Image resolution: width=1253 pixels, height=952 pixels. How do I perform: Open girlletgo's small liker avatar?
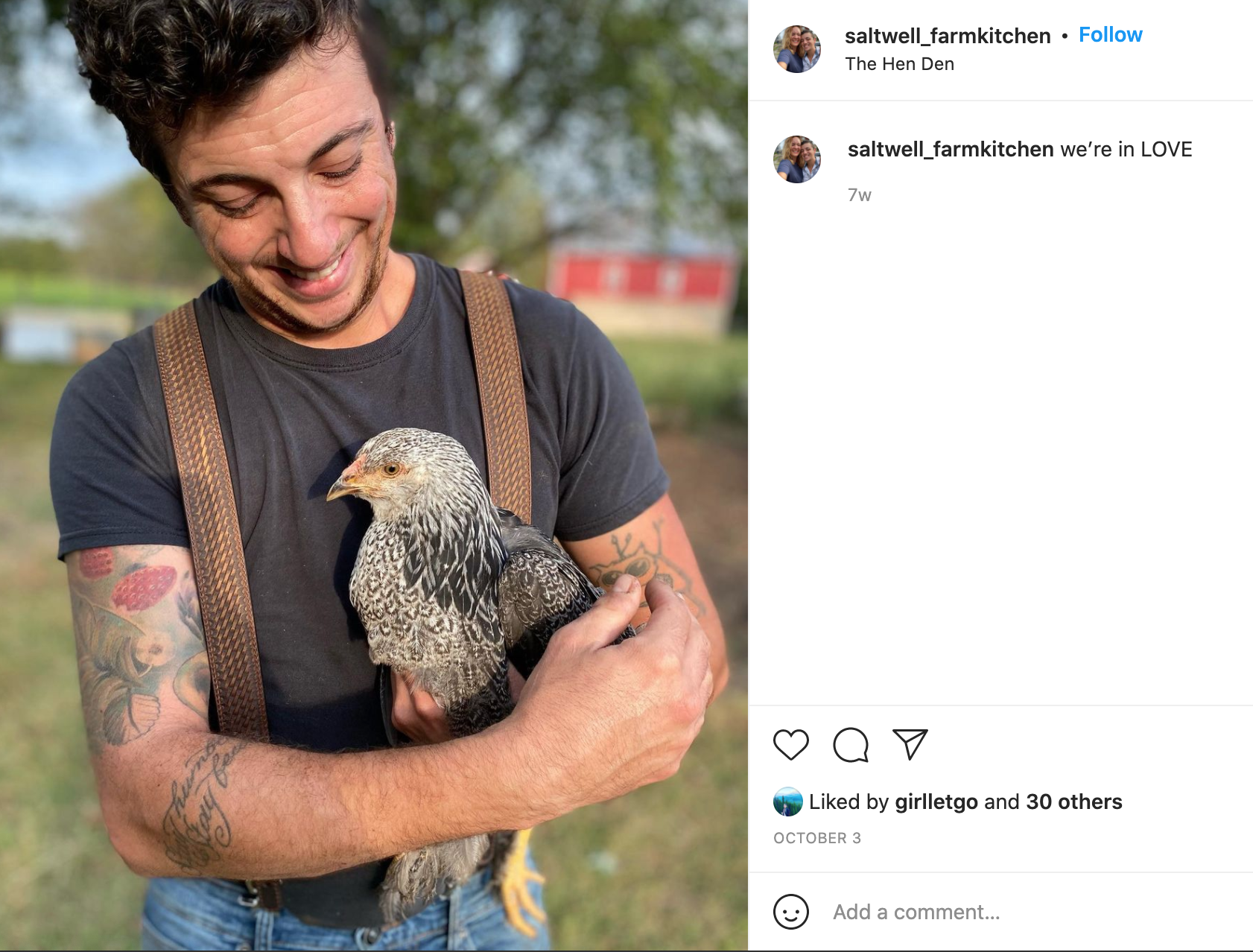click(787, 802)
